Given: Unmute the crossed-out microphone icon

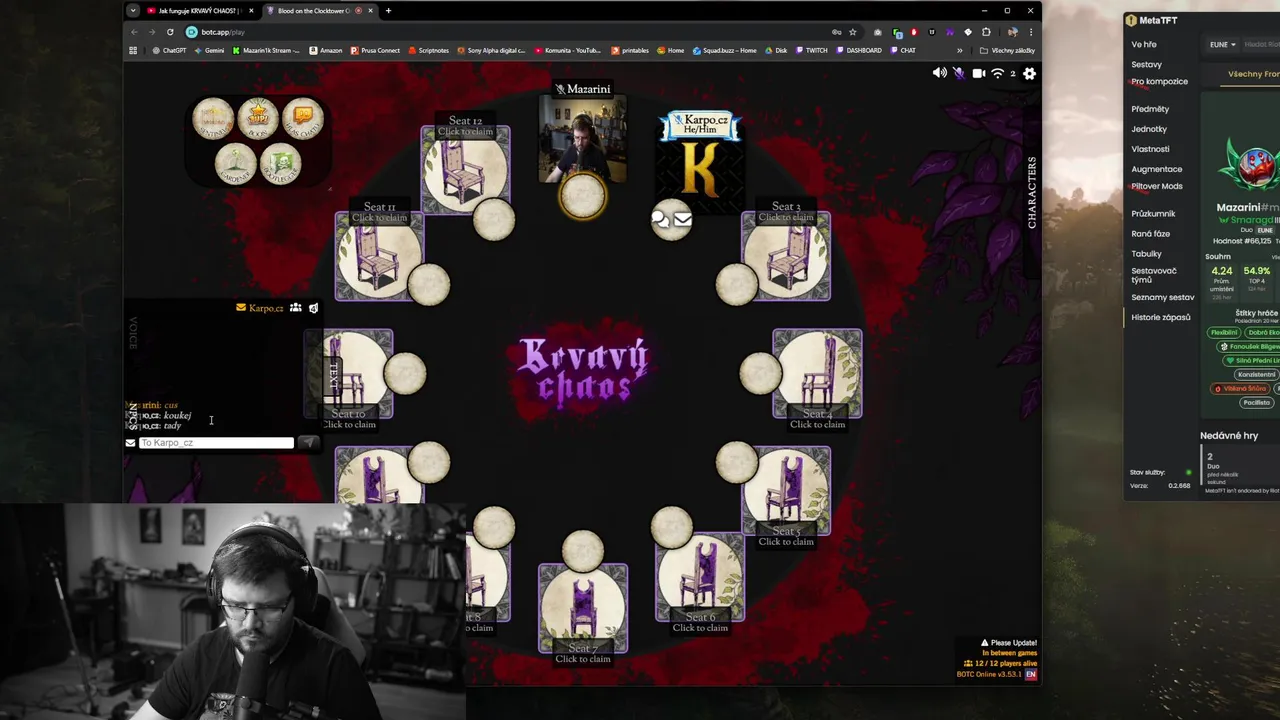Looking at the screenshot, I should click(959, 73).
